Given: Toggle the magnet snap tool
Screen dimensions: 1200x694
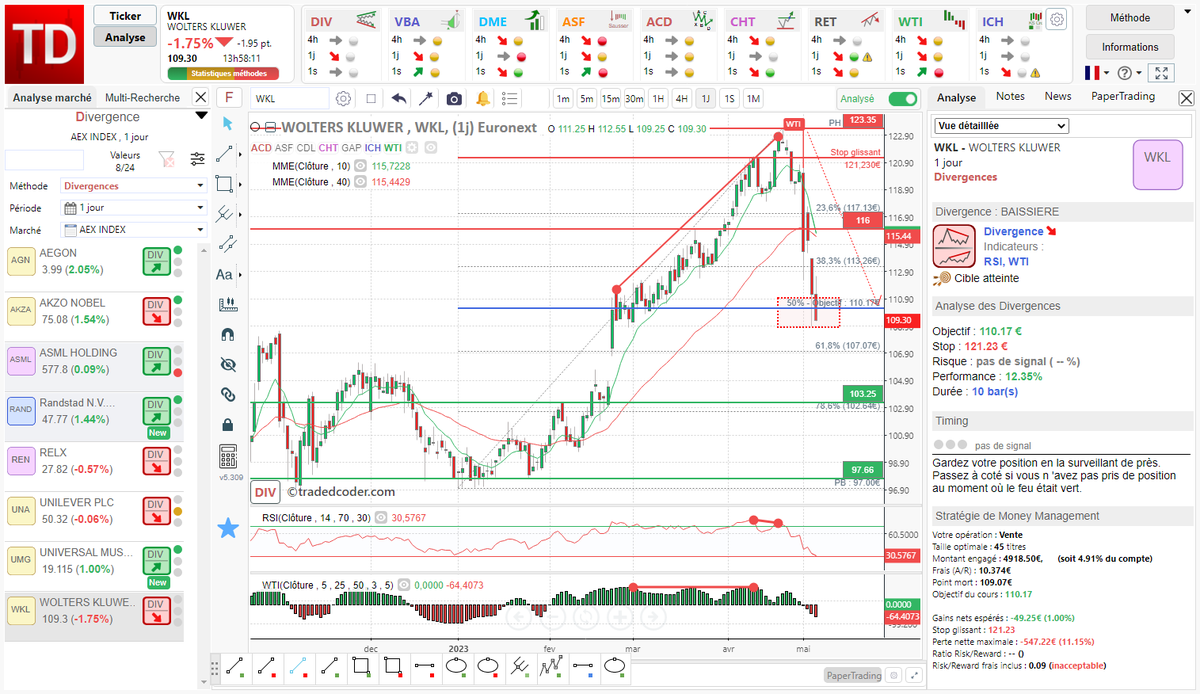Looking at the screenshot, I should tap(228, 335).
